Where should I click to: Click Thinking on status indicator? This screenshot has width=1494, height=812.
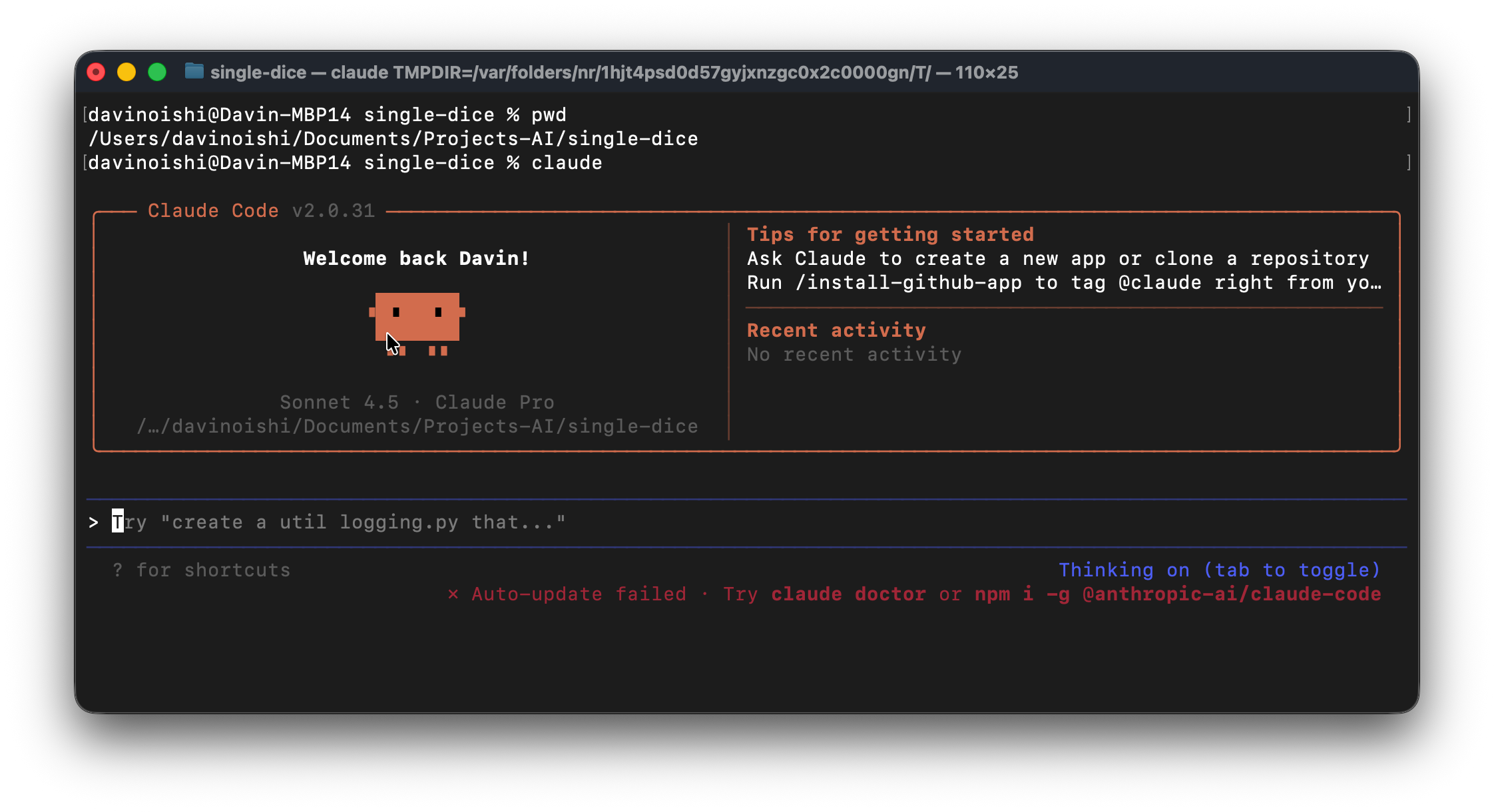click(x=1126, y=570)
